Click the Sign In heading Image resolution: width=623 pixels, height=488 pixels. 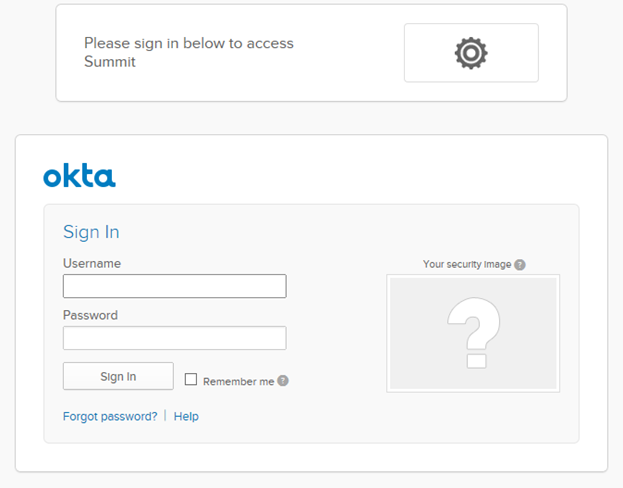pyautogui.click(x=91, y=232)
